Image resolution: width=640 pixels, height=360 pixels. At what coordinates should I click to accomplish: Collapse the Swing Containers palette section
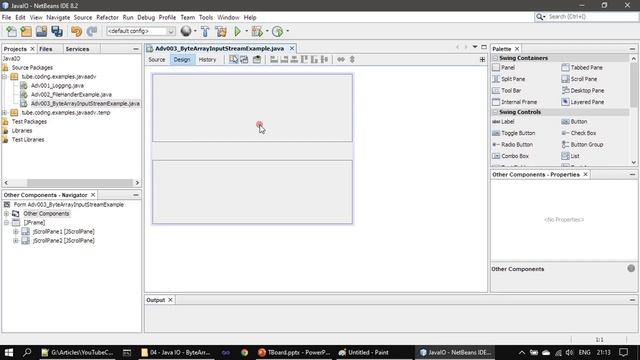pyautogui.click(x=495, y=58)
